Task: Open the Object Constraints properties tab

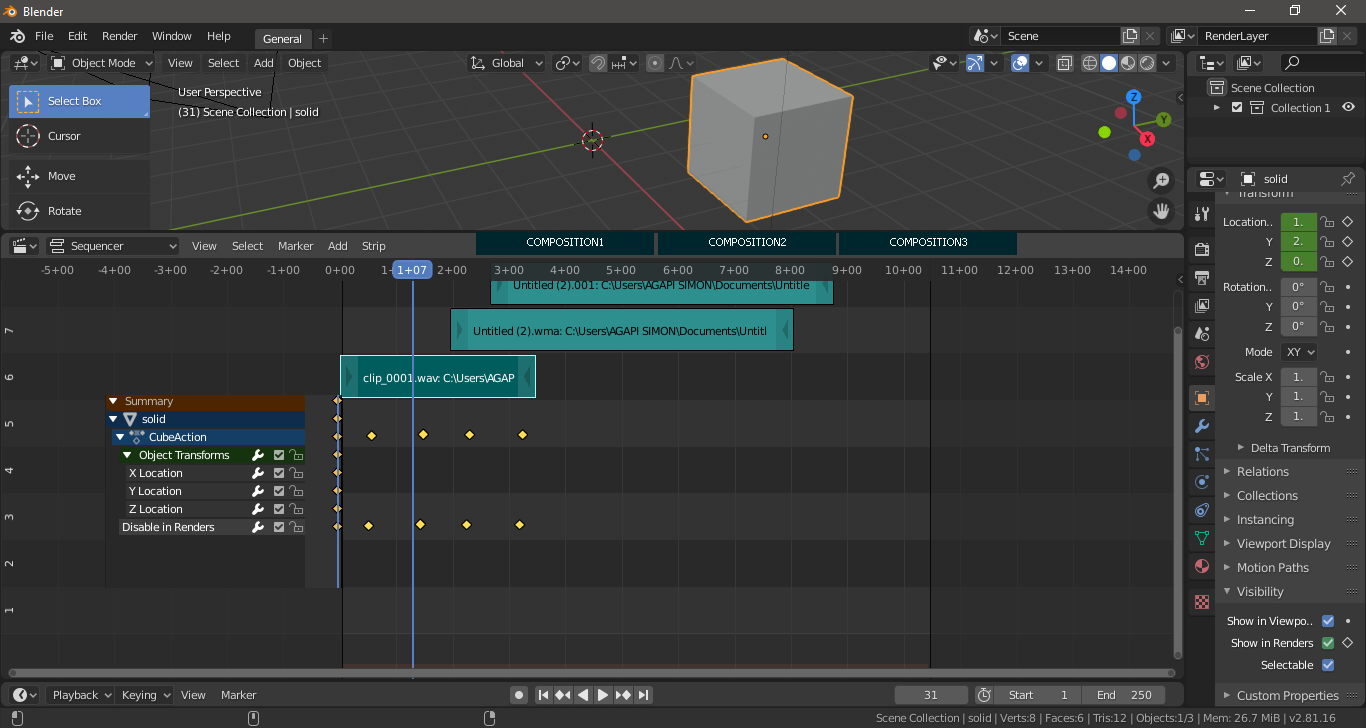Action: 1202,510
